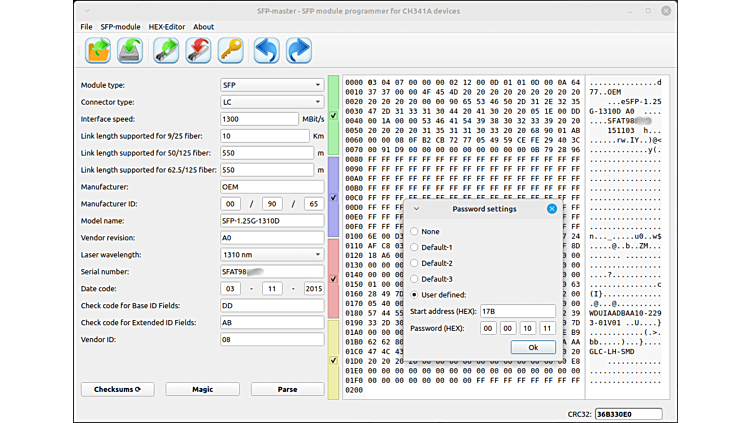Click the Start address (HEX) input field
752x423 pixels.
pos(517,311)
